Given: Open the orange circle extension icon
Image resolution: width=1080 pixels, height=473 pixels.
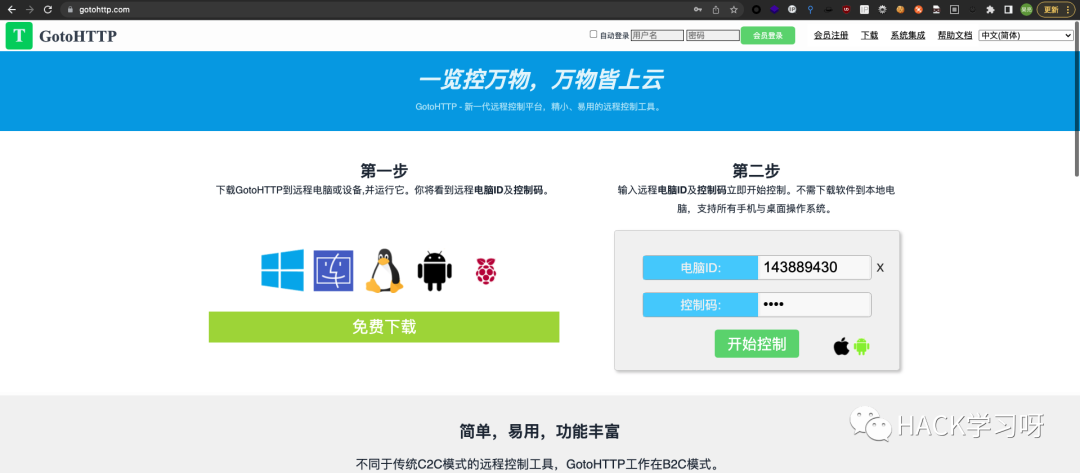Looking at the screenshot, I should (x=918, y=10).
